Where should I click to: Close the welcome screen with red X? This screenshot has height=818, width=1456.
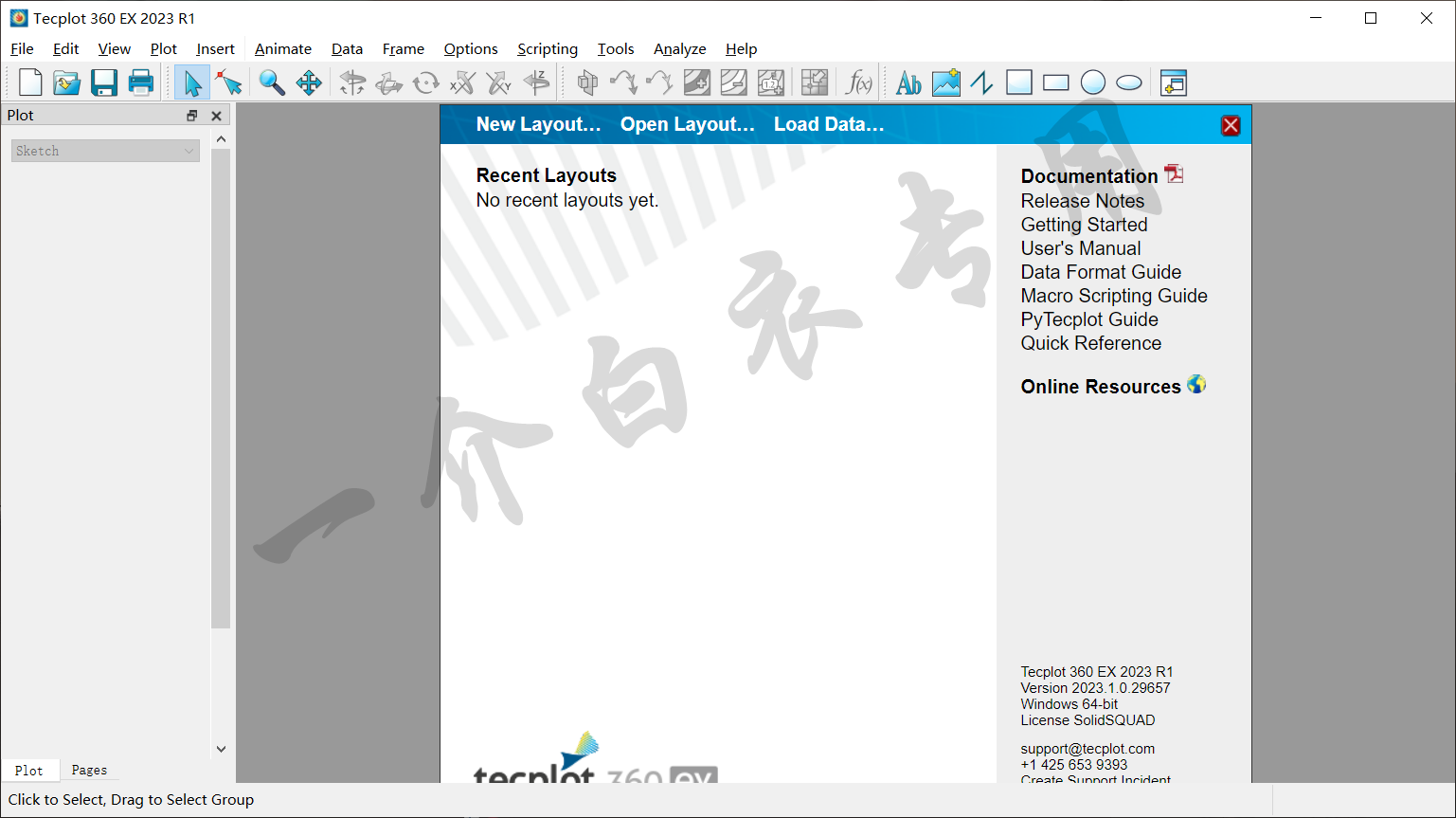tap(1231, 125)
